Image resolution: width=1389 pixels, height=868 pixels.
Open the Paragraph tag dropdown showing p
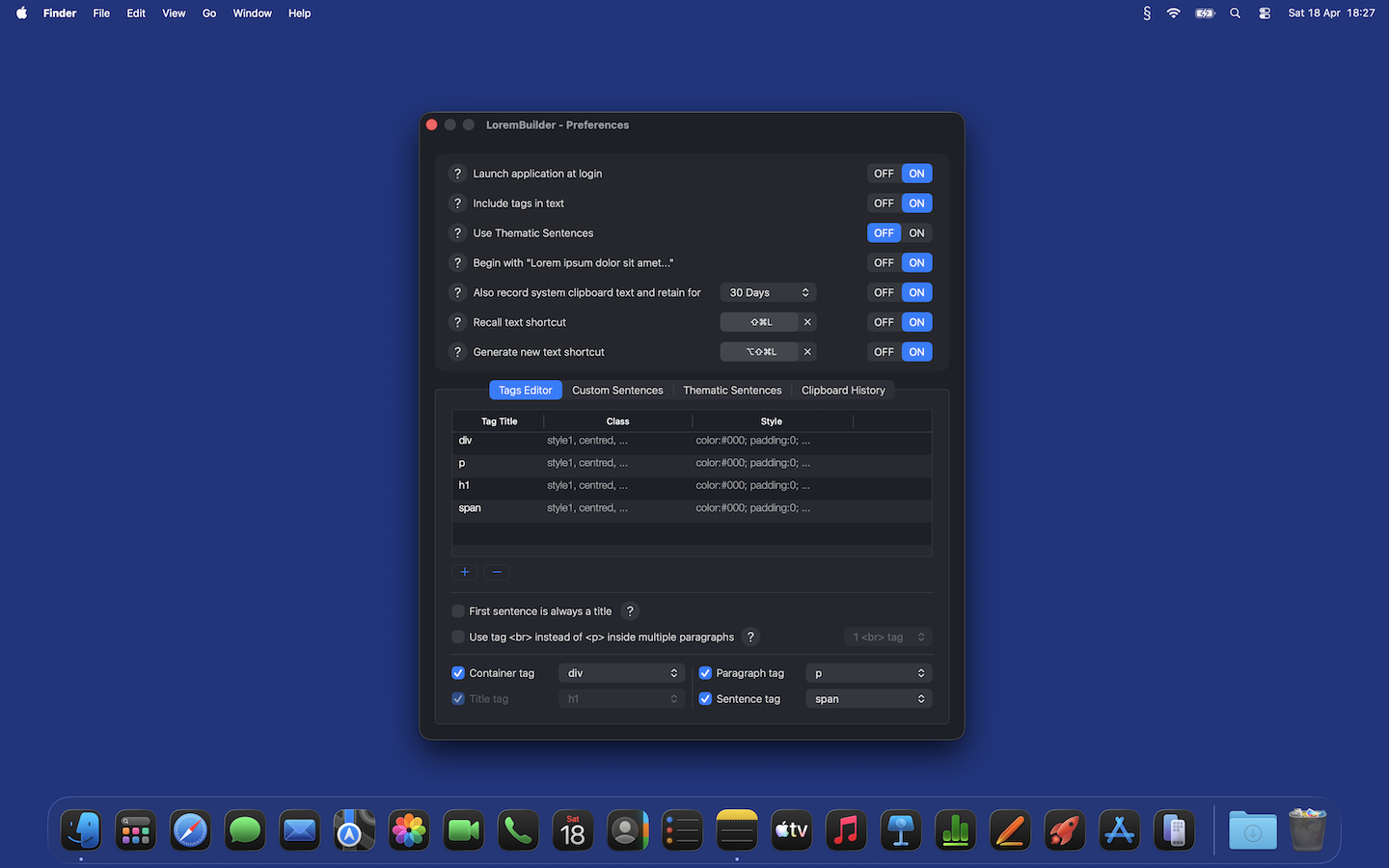[x=867, y=672]
